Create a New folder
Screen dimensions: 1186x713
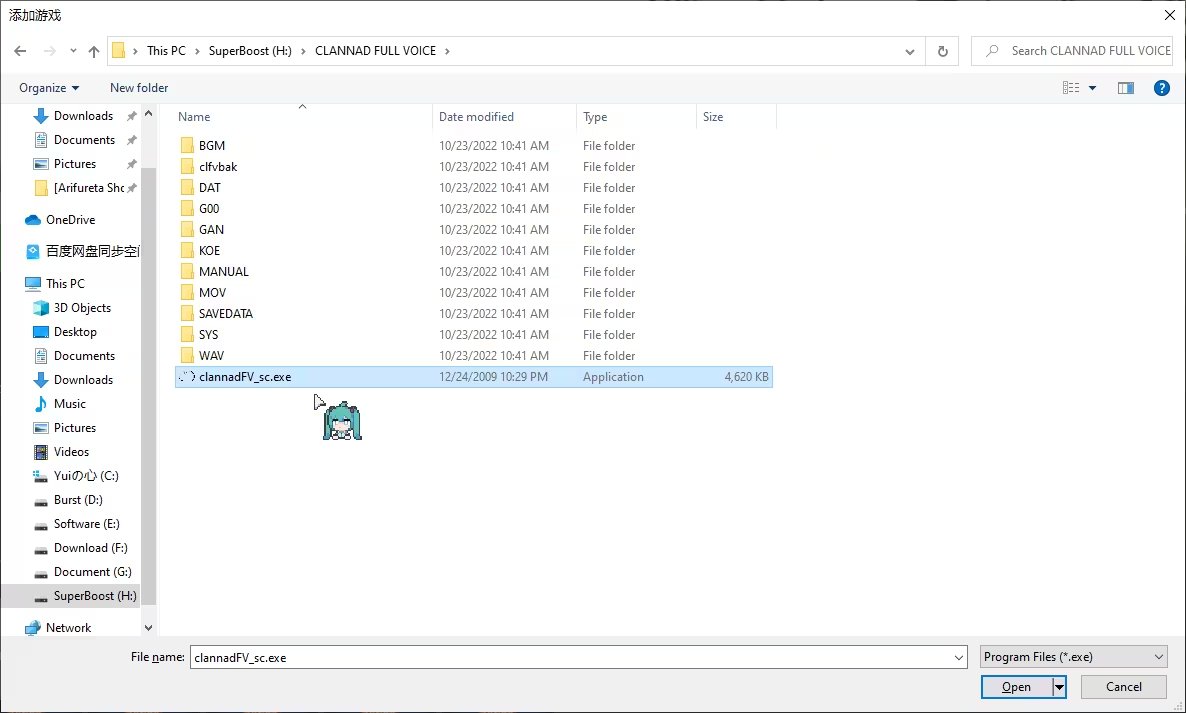coord(139,88)
